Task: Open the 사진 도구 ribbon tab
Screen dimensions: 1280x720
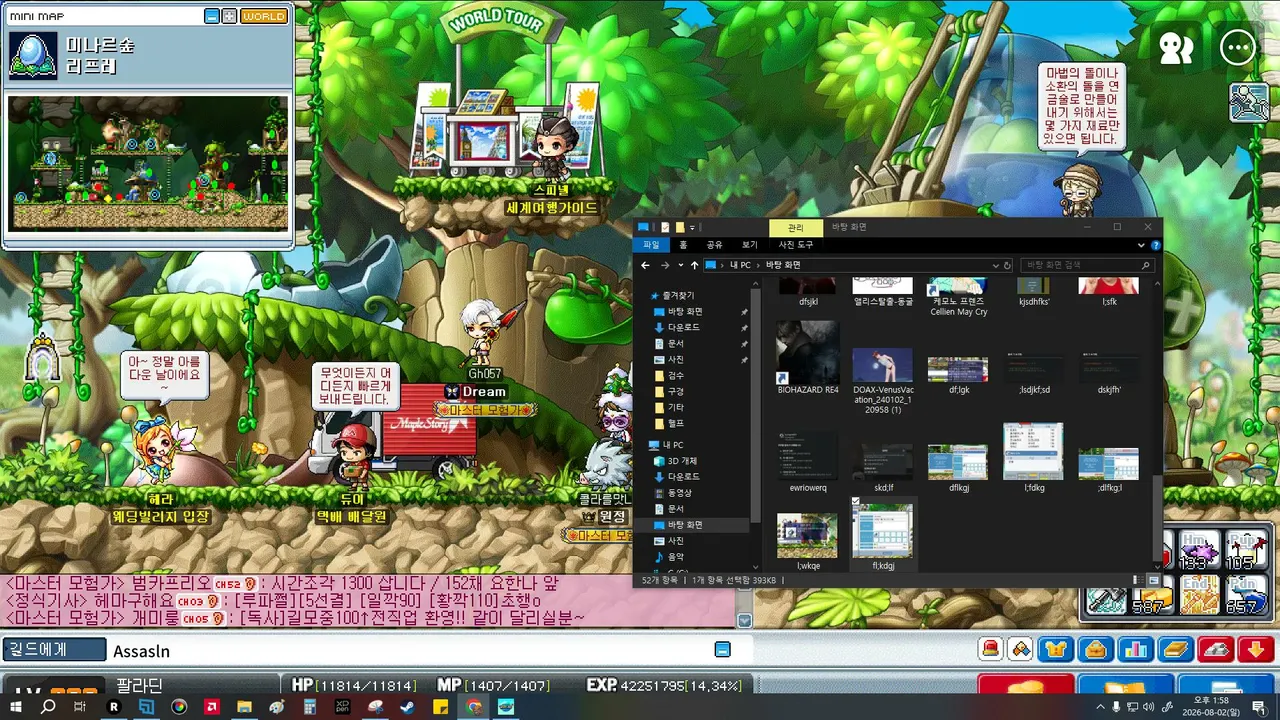Action: [796, 245]
